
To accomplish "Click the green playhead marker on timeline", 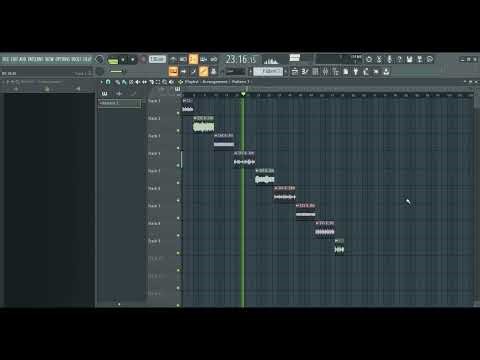I will tap(243, 94).
